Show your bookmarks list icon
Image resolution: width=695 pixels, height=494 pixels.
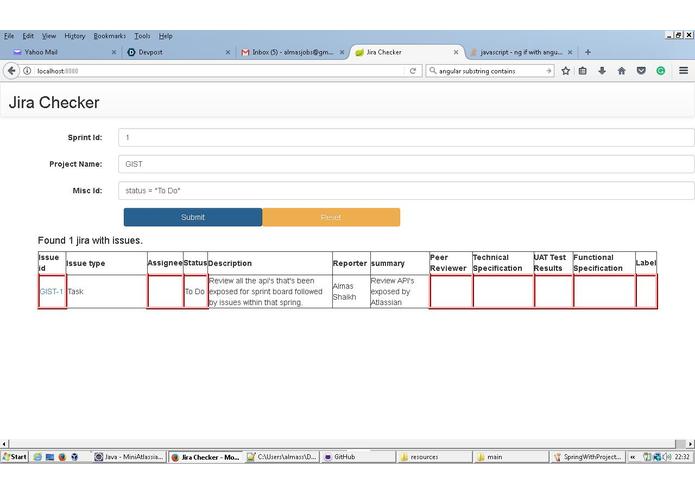(583, 71)
